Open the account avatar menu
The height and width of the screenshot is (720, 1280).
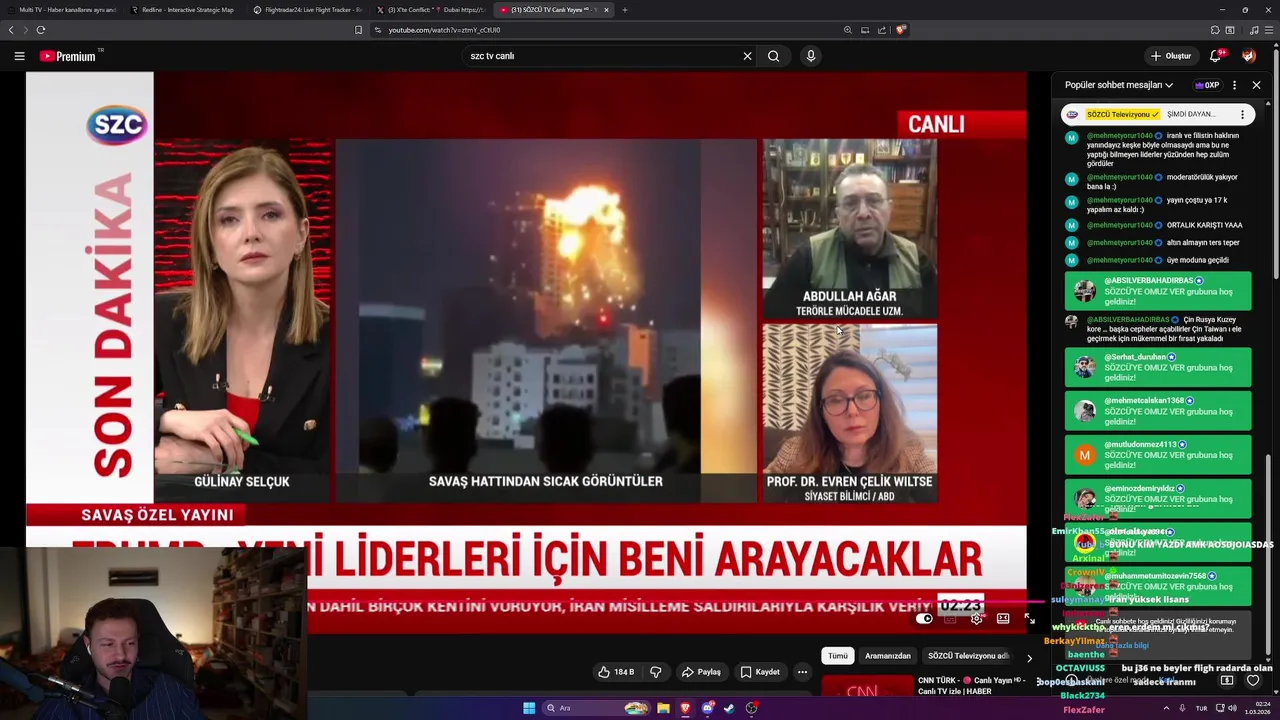[x=1249, y=56]
